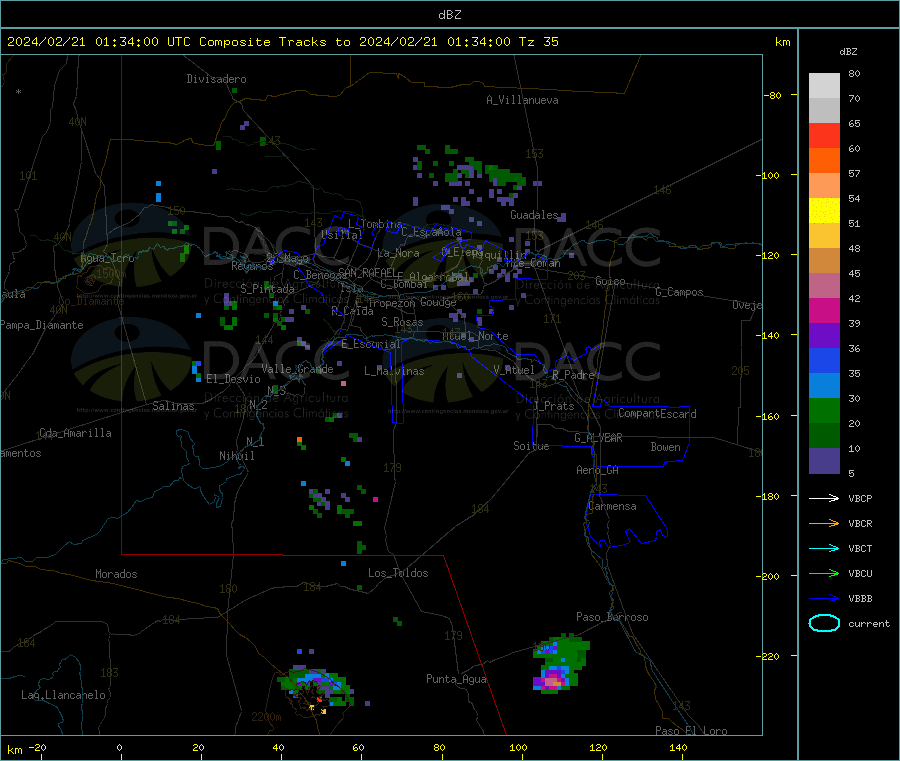Select the 10 dBZ purple color swatch
Viewport: 900px width, 761px height.
(x=824, y=461)
